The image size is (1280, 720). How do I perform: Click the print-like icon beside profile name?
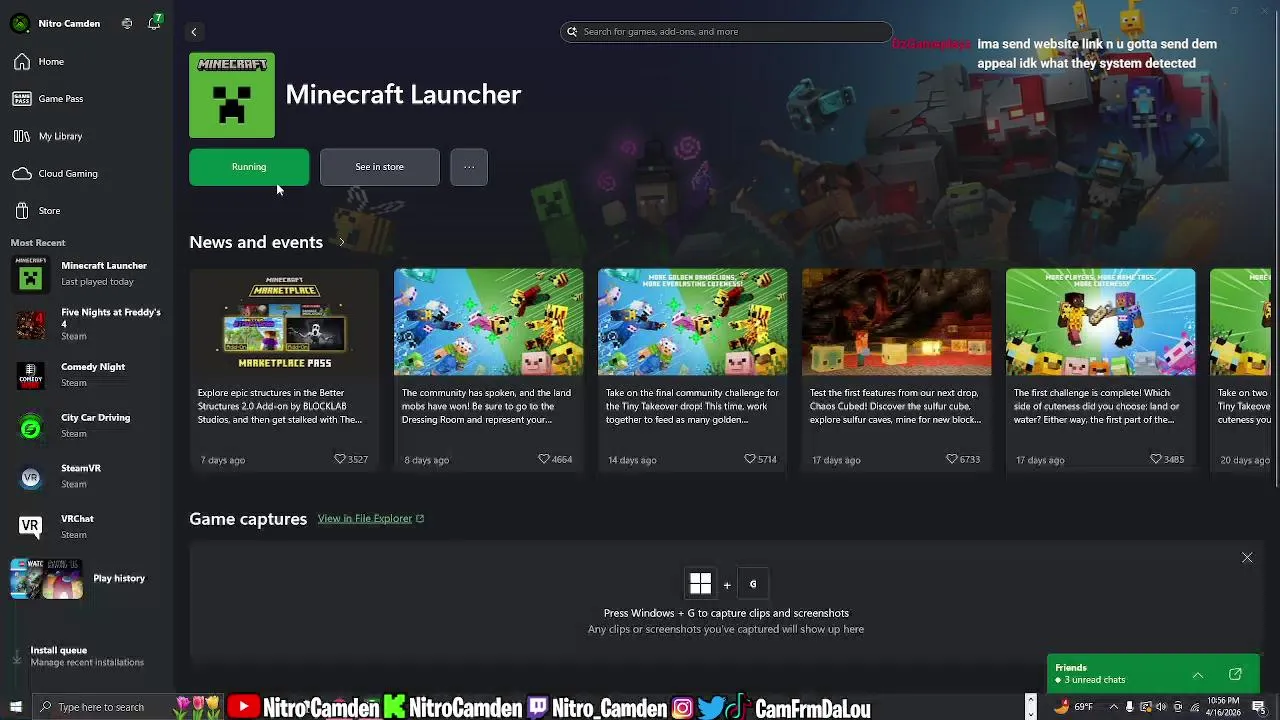(x=127, y=23)
